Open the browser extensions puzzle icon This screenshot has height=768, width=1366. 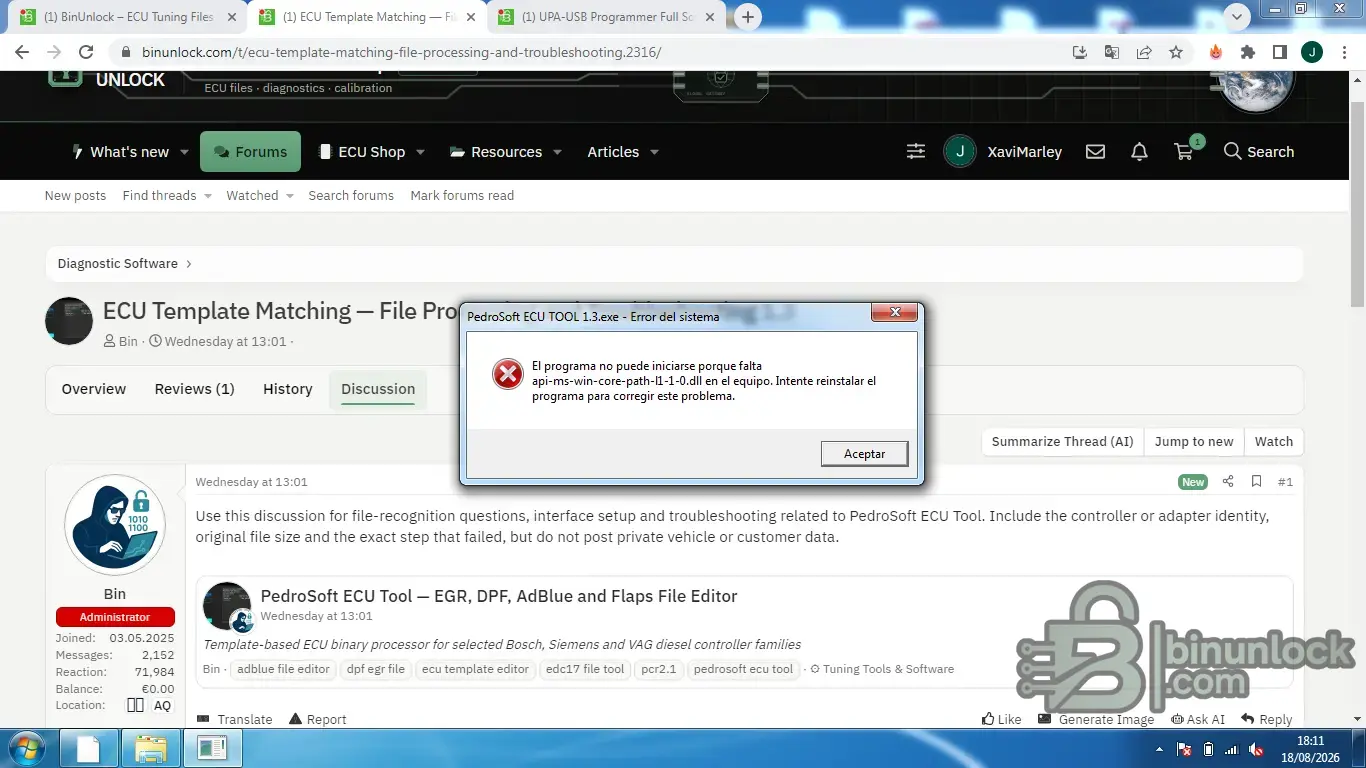tap(1248, 52)
